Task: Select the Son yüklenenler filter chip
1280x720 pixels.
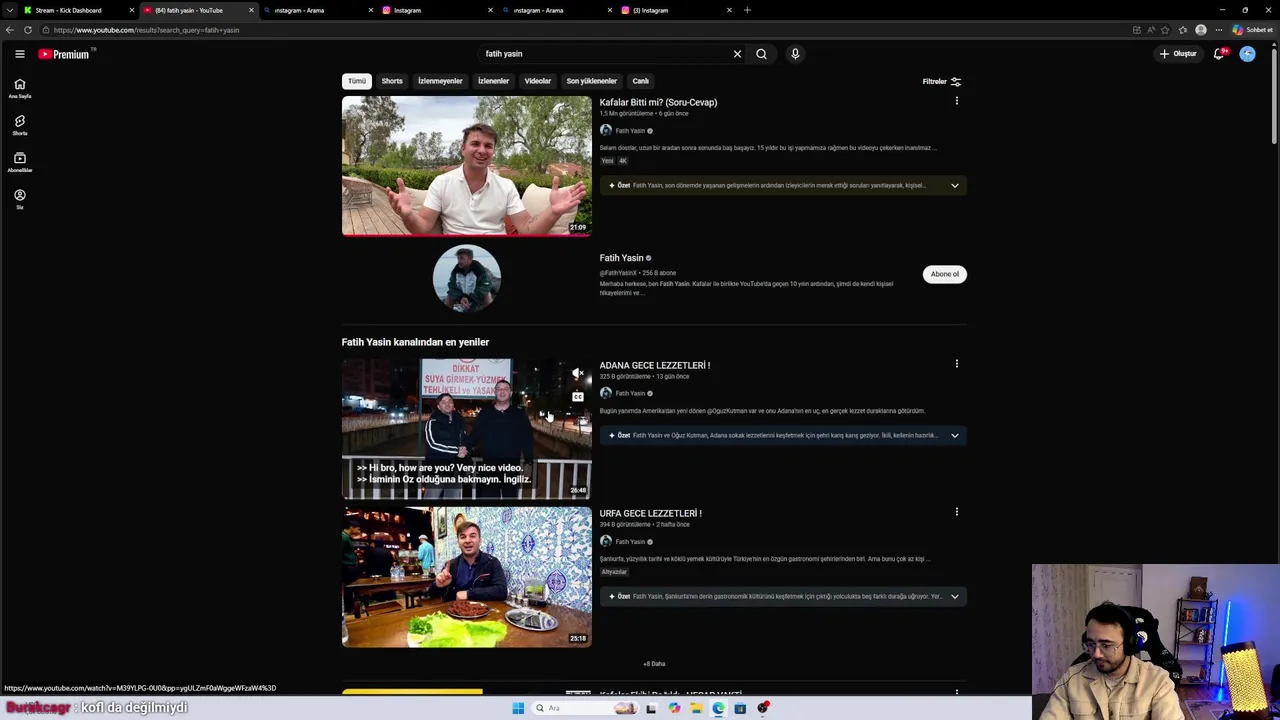Action: click(x=592, y=81)
